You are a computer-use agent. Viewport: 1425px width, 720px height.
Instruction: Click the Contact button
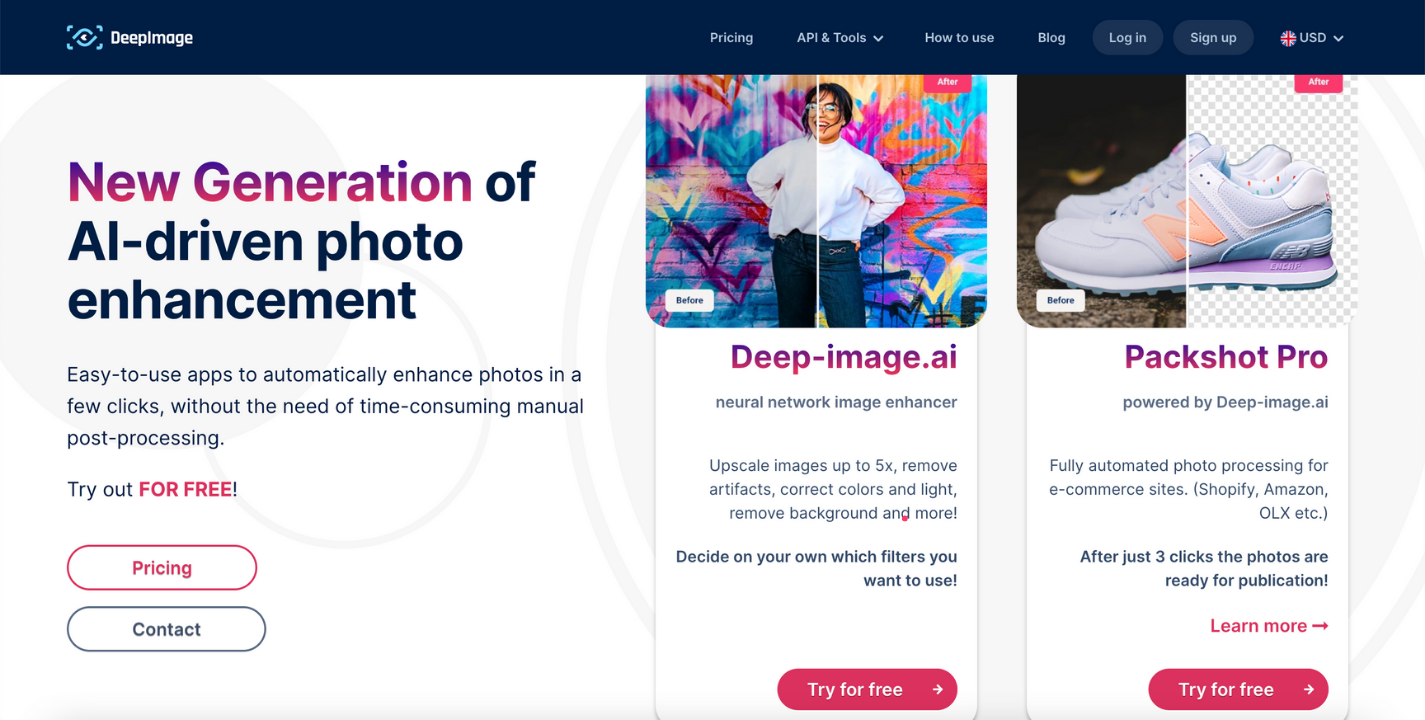tap(166, 629)
